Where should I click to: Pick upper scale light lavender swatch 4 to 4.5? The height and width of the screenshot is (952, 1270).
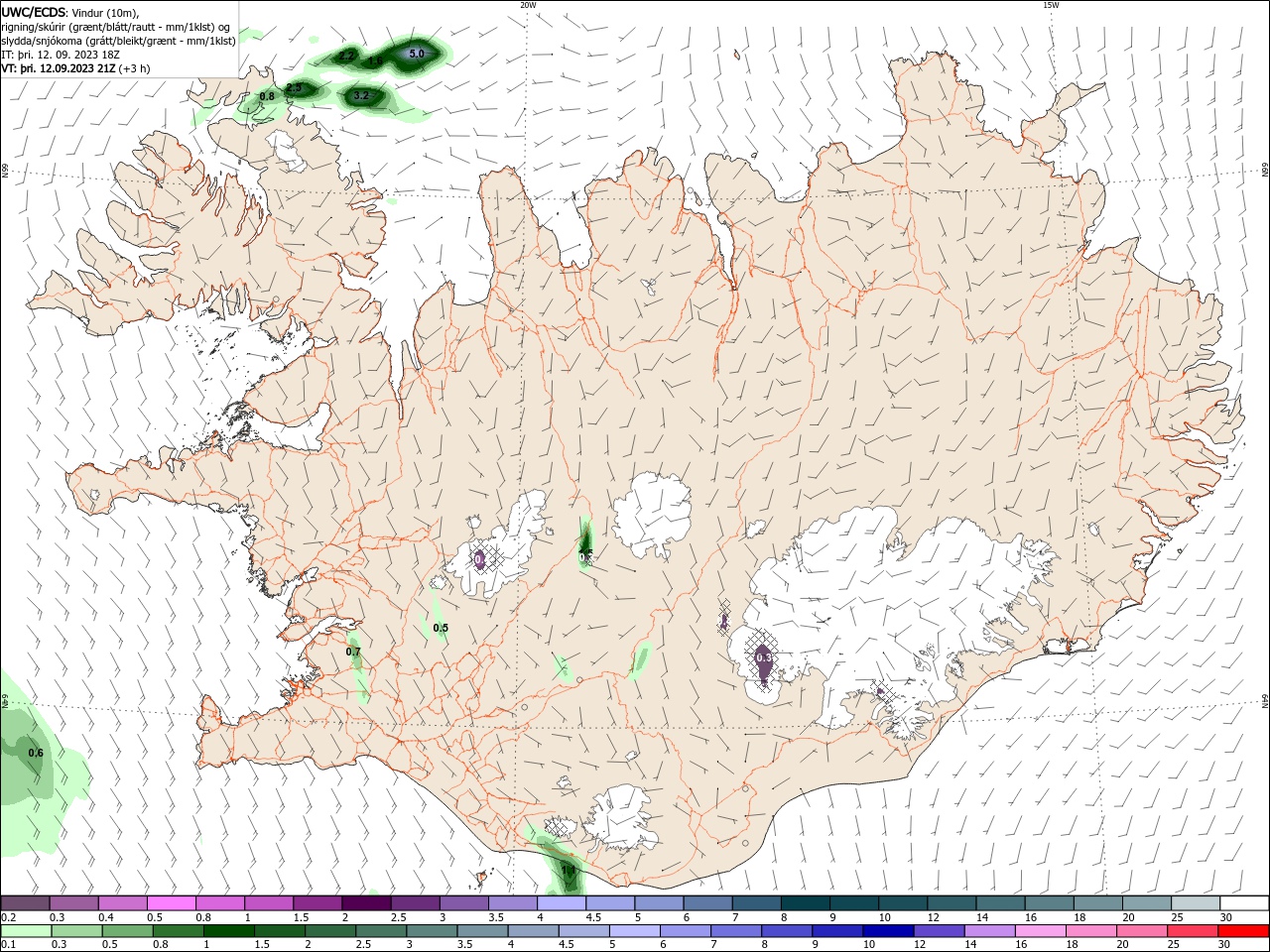[x=562, y=903]
